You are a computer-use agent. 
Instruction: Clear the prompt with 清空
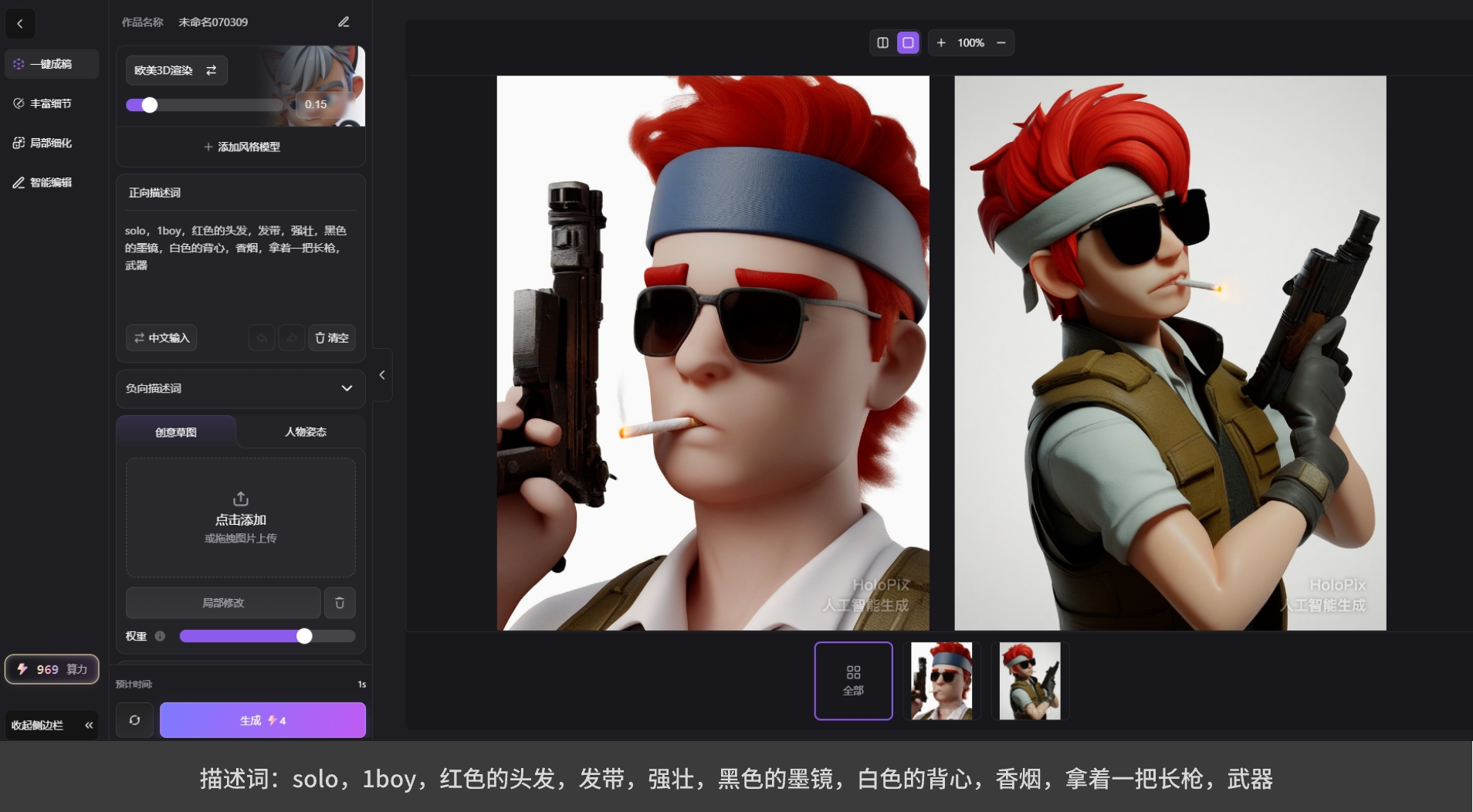tap(332, 338)
